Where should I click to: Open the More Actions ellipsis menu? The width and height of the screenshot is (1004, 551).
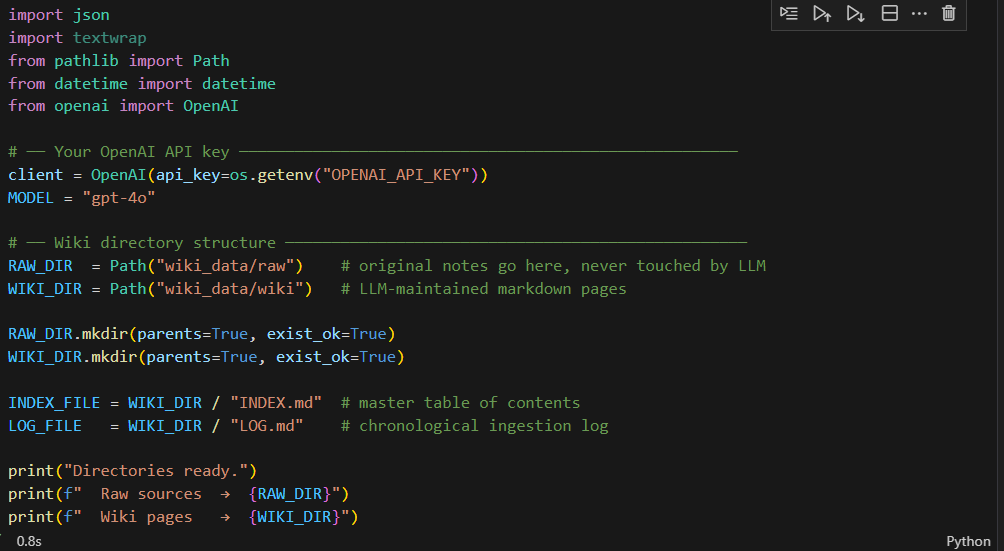tap(919, 13)
